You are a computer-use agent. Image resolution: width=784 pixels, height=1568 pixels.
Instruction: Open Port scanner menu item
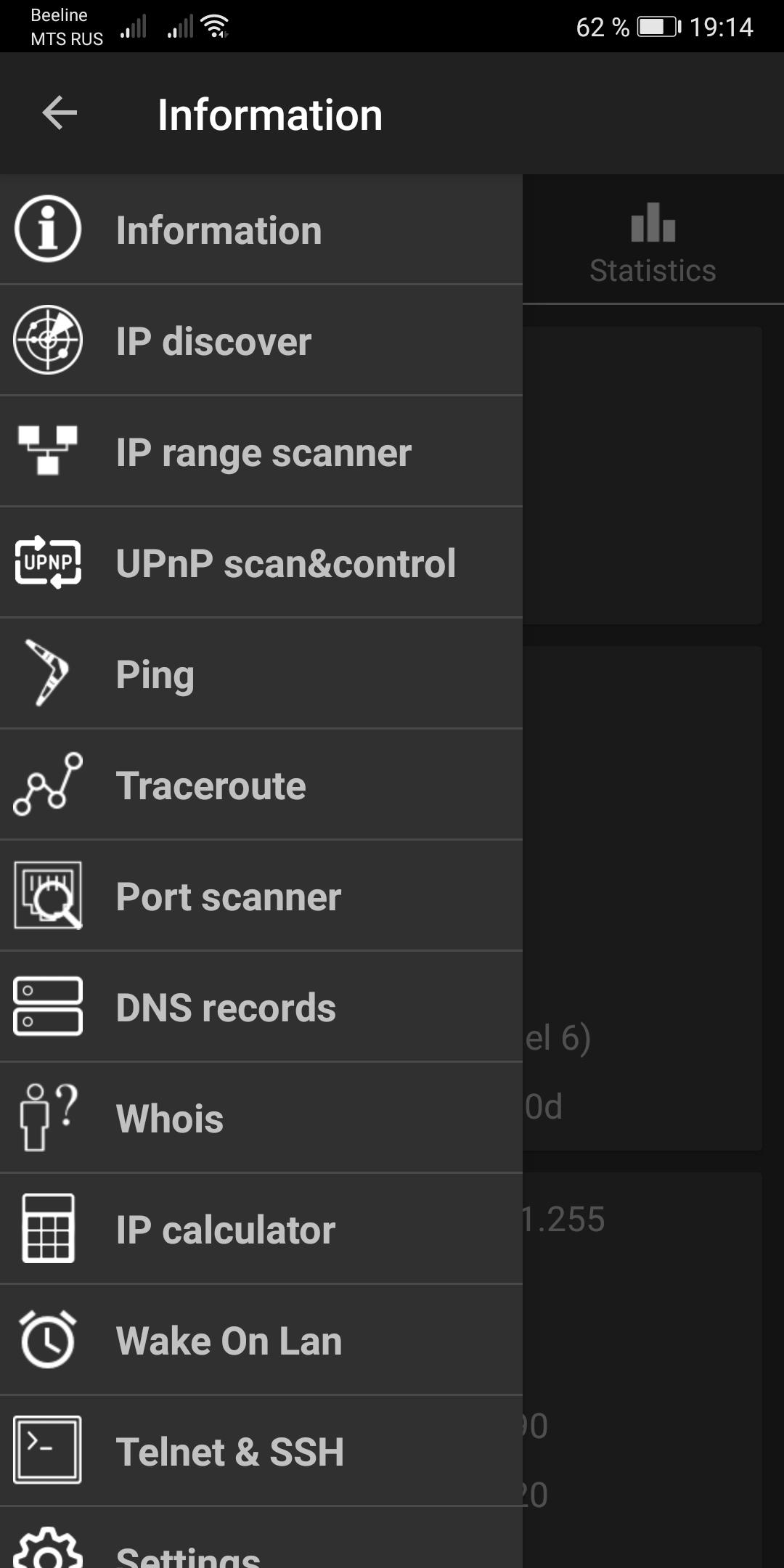click(x=229, y=897)
